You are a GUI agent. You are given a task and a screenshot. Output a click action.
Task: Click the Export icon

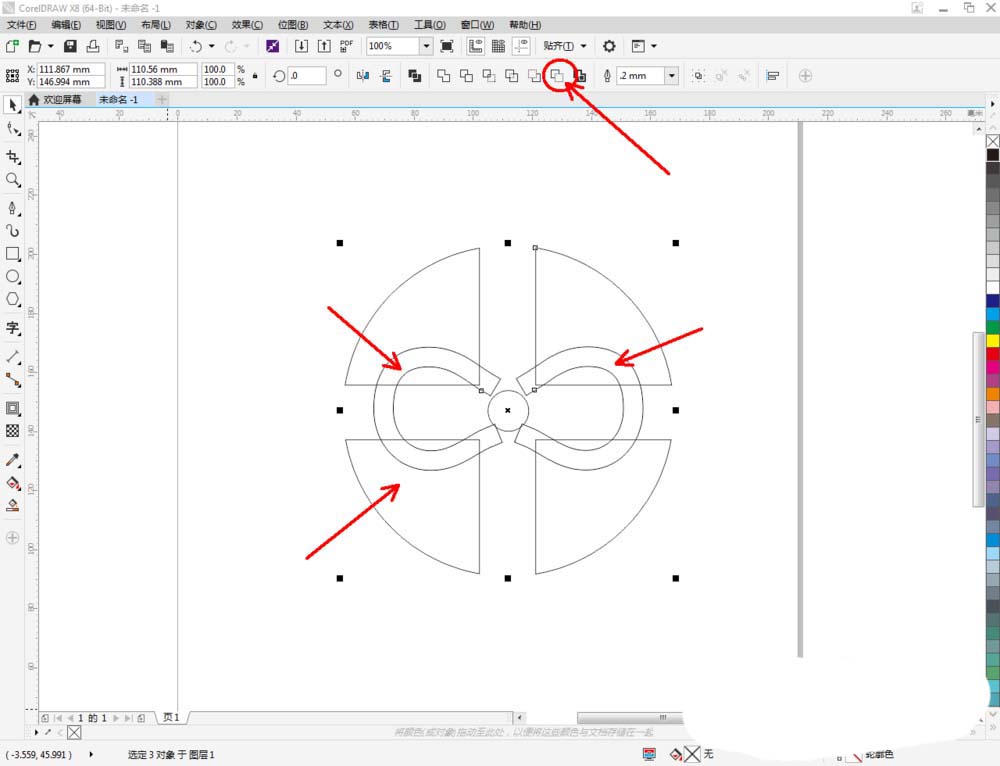(x=324, y=46)
